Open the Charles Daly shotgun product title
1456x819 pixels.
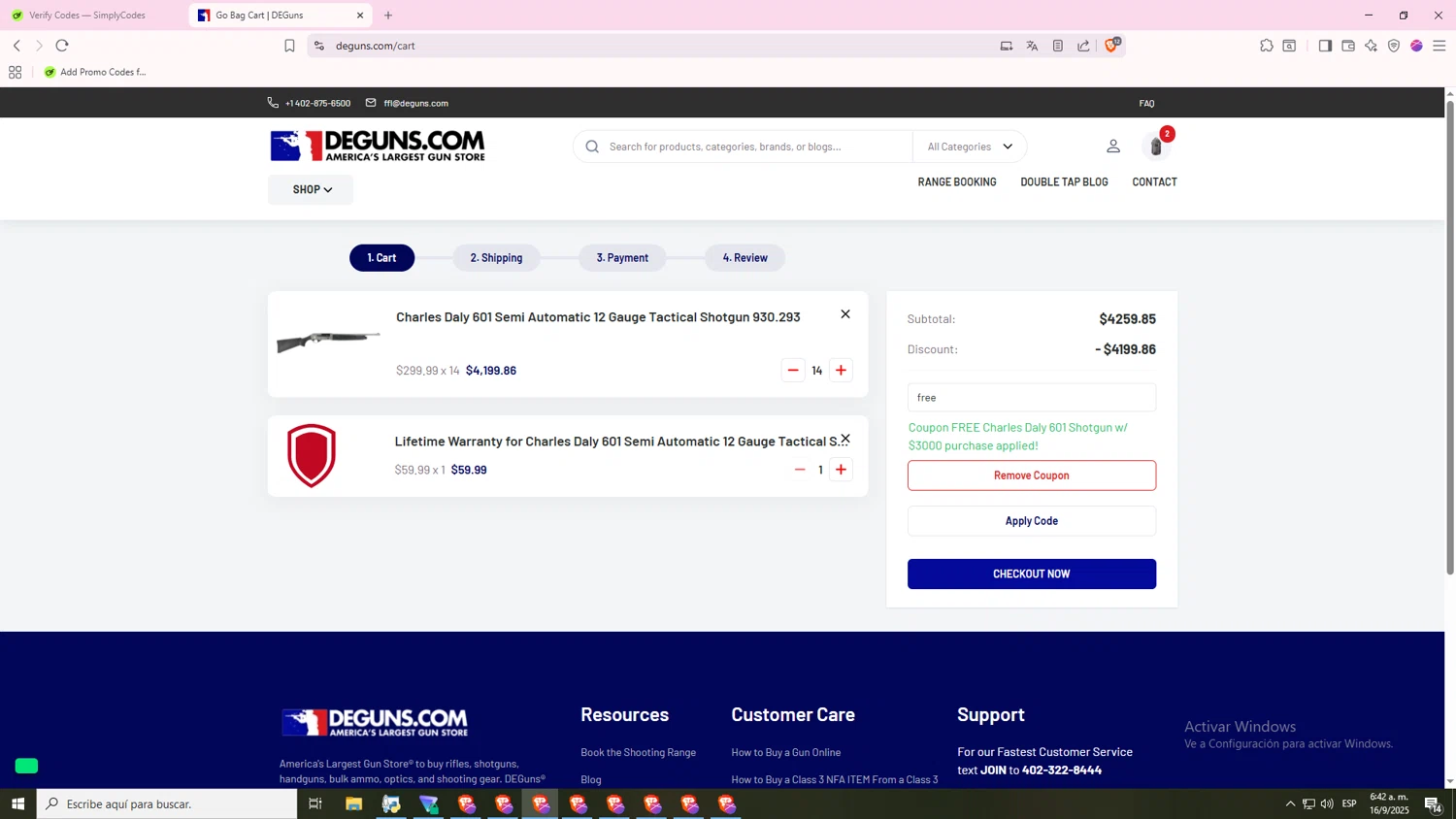click(x=598, y=317)
